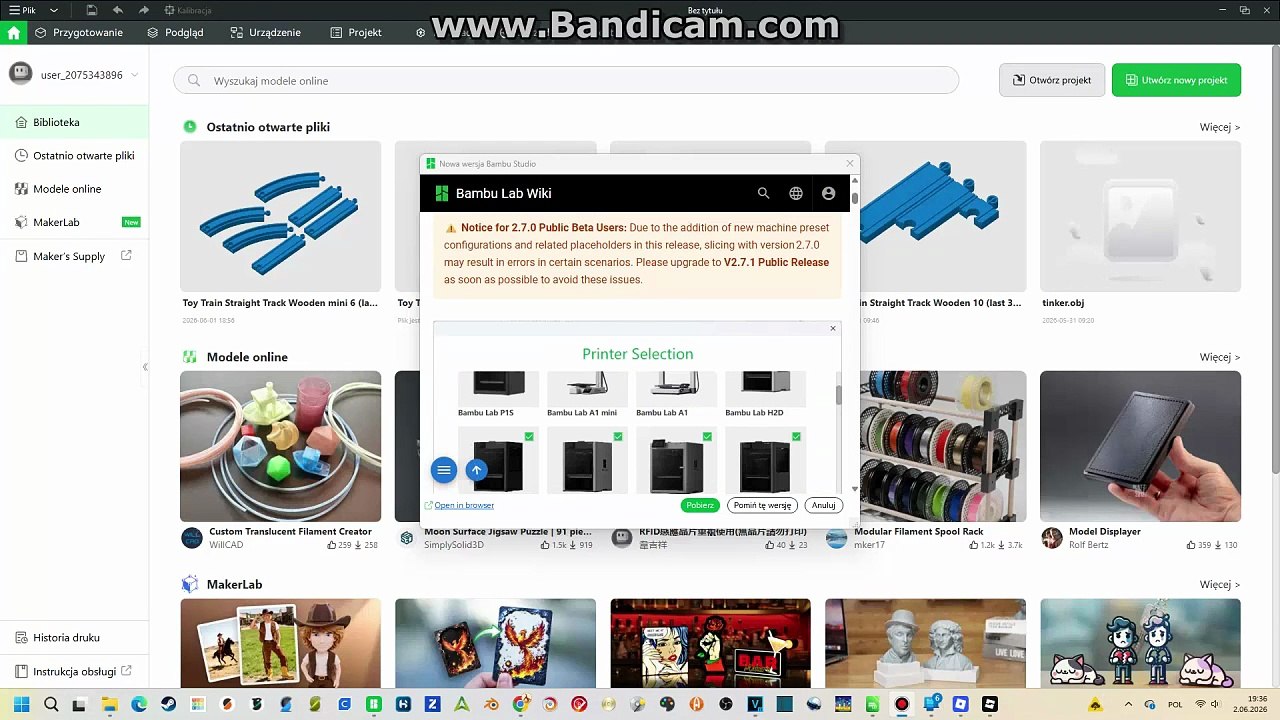The image size is (1280, 720).
Task: Click WillCAD author avatar icon
Action: pos(192,538)
